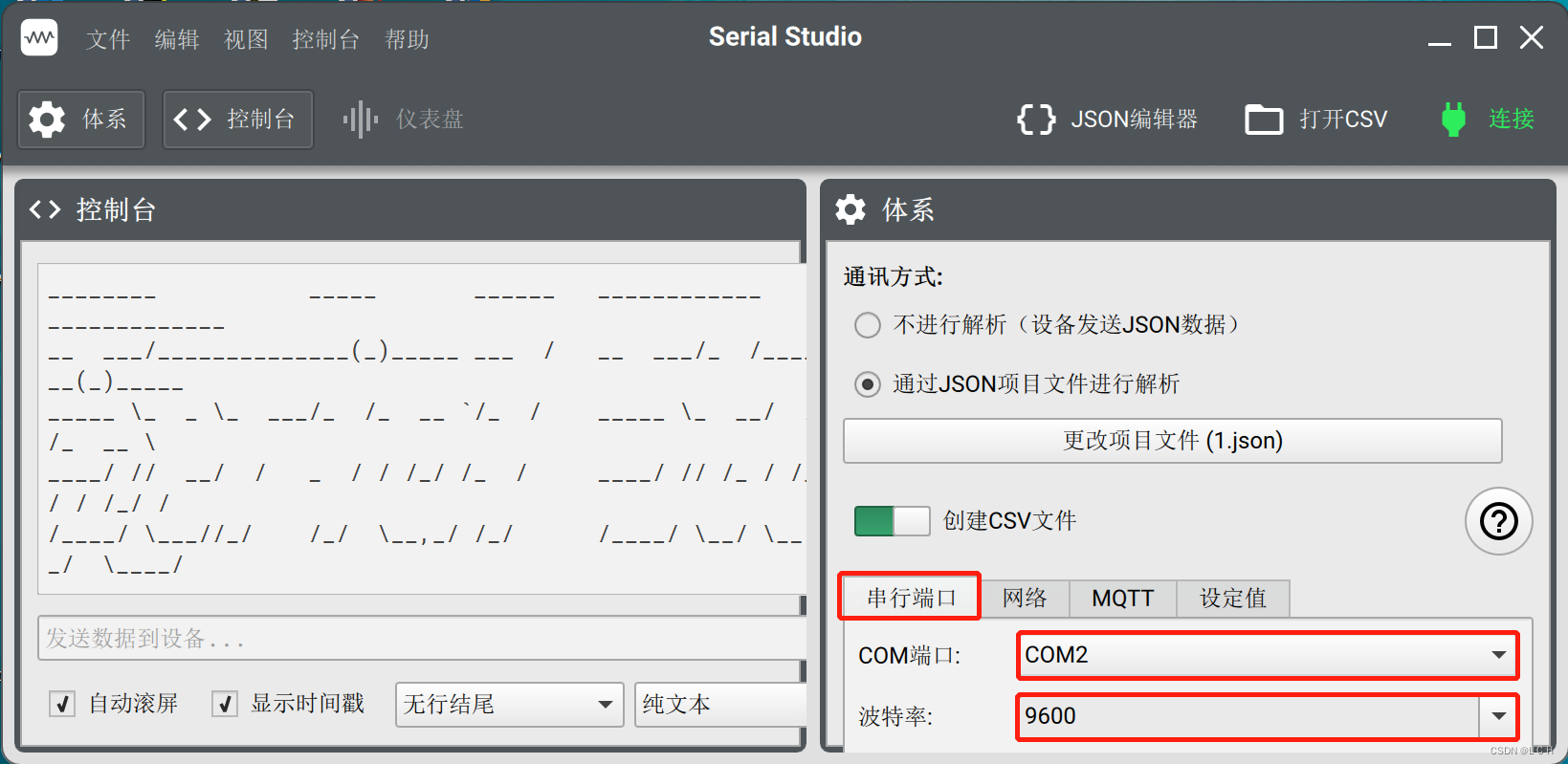Click the 连接 connect label
This screenshot has width=1568, height=764.
1512,120
